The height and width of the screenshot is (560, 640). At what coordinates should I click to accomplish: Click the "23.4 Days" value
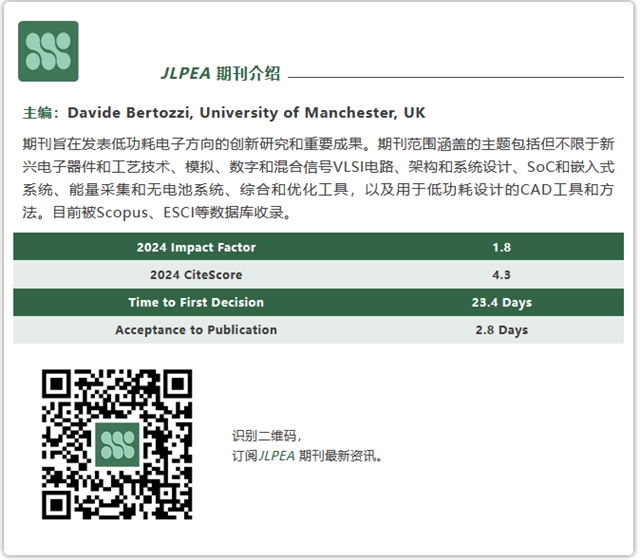(x=501, y=302)
